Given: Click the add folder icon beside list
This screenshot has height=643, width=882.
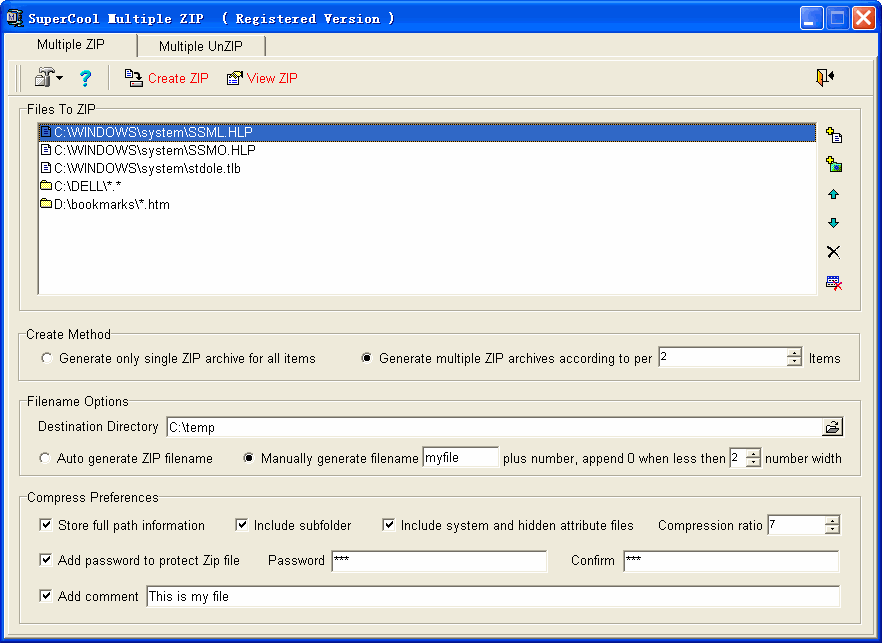Looking at the screenshot, I should pyautogui.click(x=834, y=165).
